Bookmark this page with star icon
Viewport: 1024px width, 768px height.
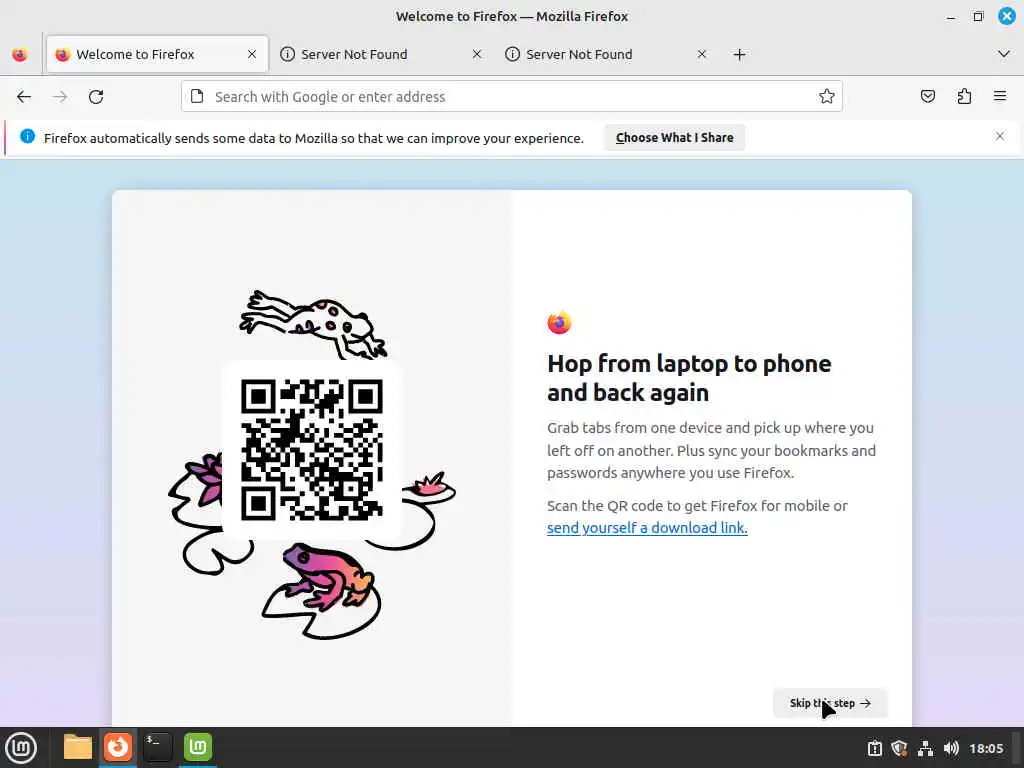coord(827,97)
